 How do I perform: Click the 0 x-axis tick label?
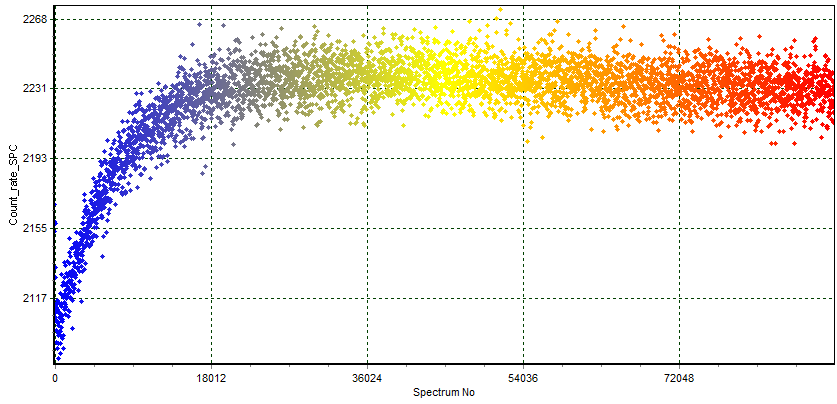(55, 379)
